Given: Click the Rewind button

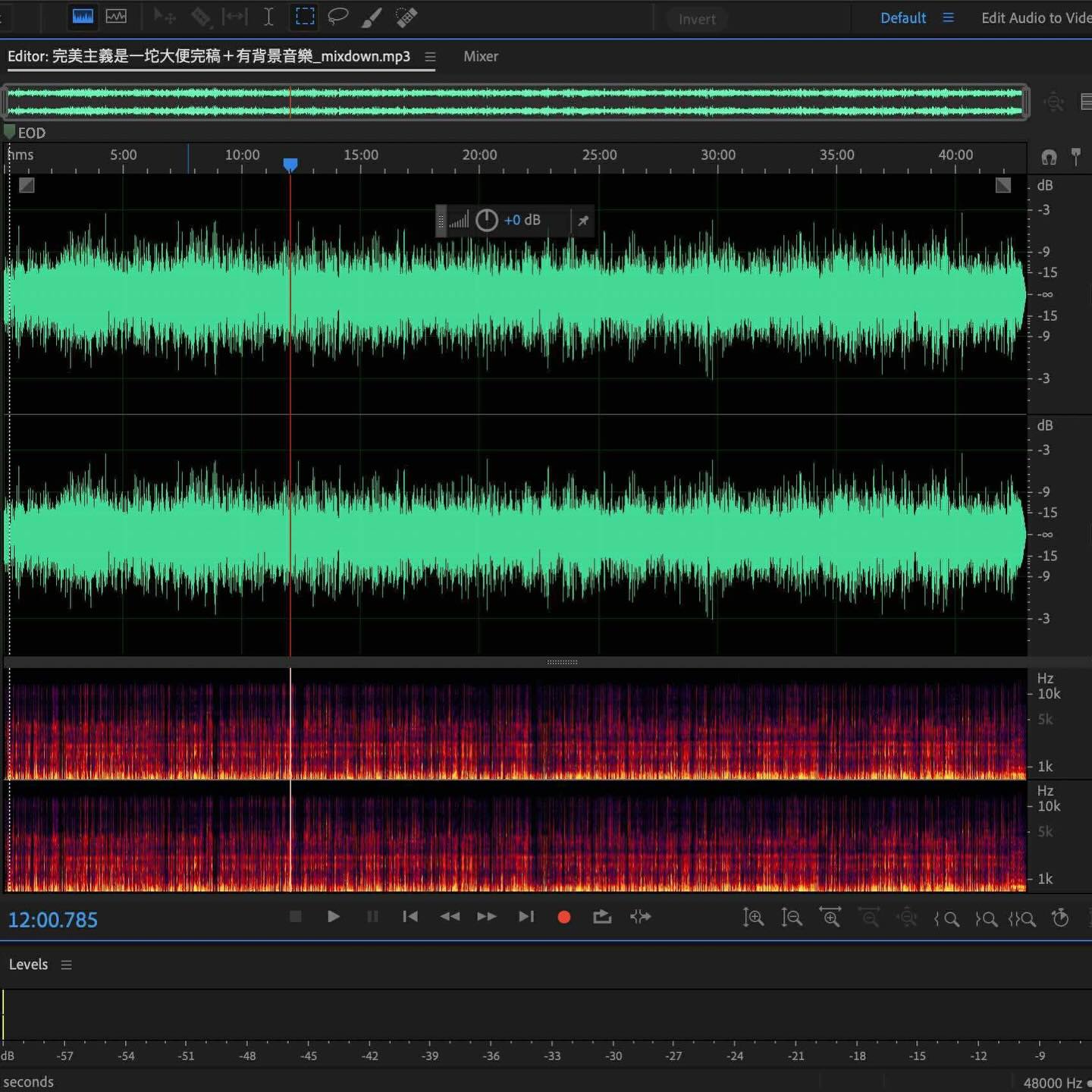Looking at the screenshot, I should click(450, 917).
